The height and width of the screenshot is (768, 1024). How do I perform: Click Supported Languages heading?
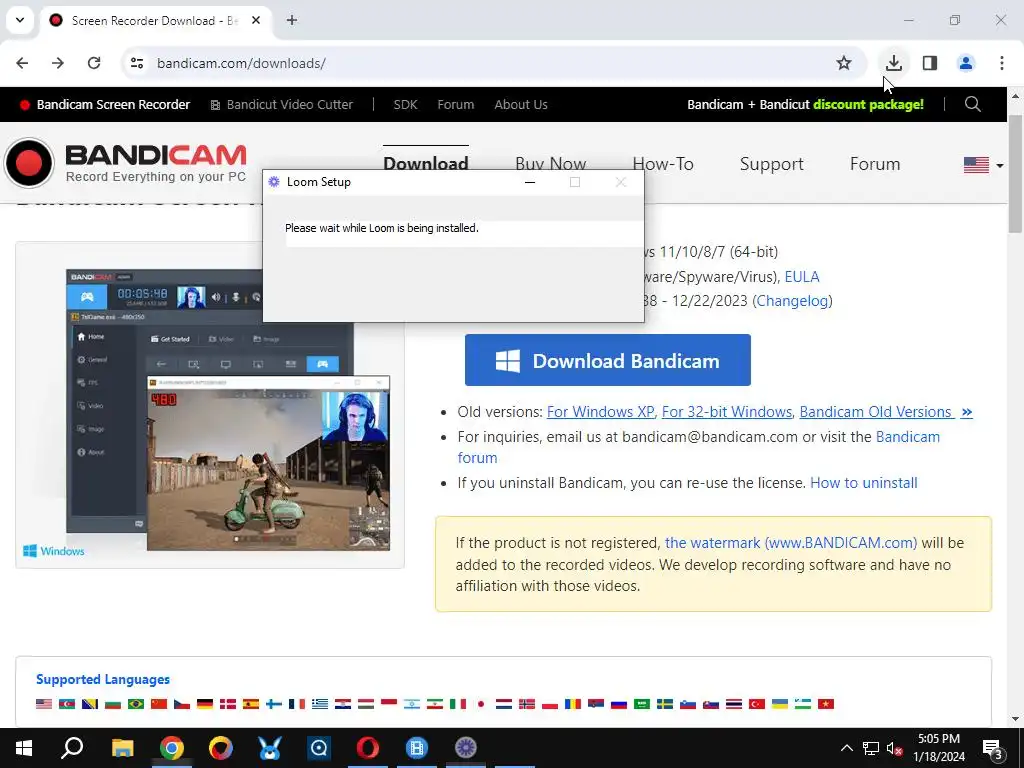103,679
